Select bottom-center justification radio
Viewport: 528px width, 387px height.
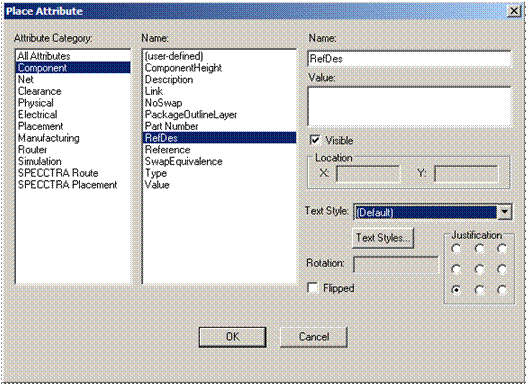[480, 290]
